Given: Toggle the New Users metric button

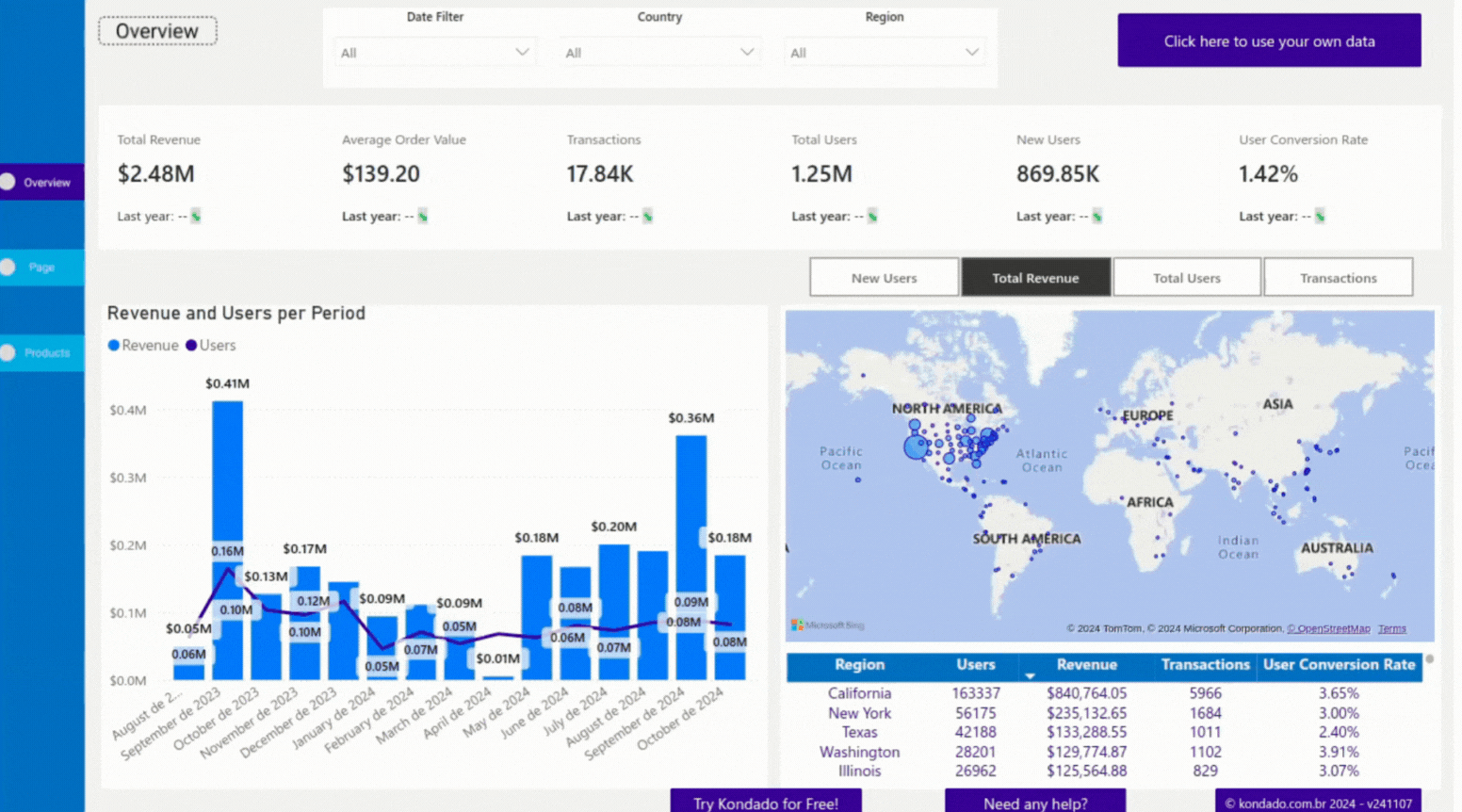Looking at the screenshot, I should [884, 277].
